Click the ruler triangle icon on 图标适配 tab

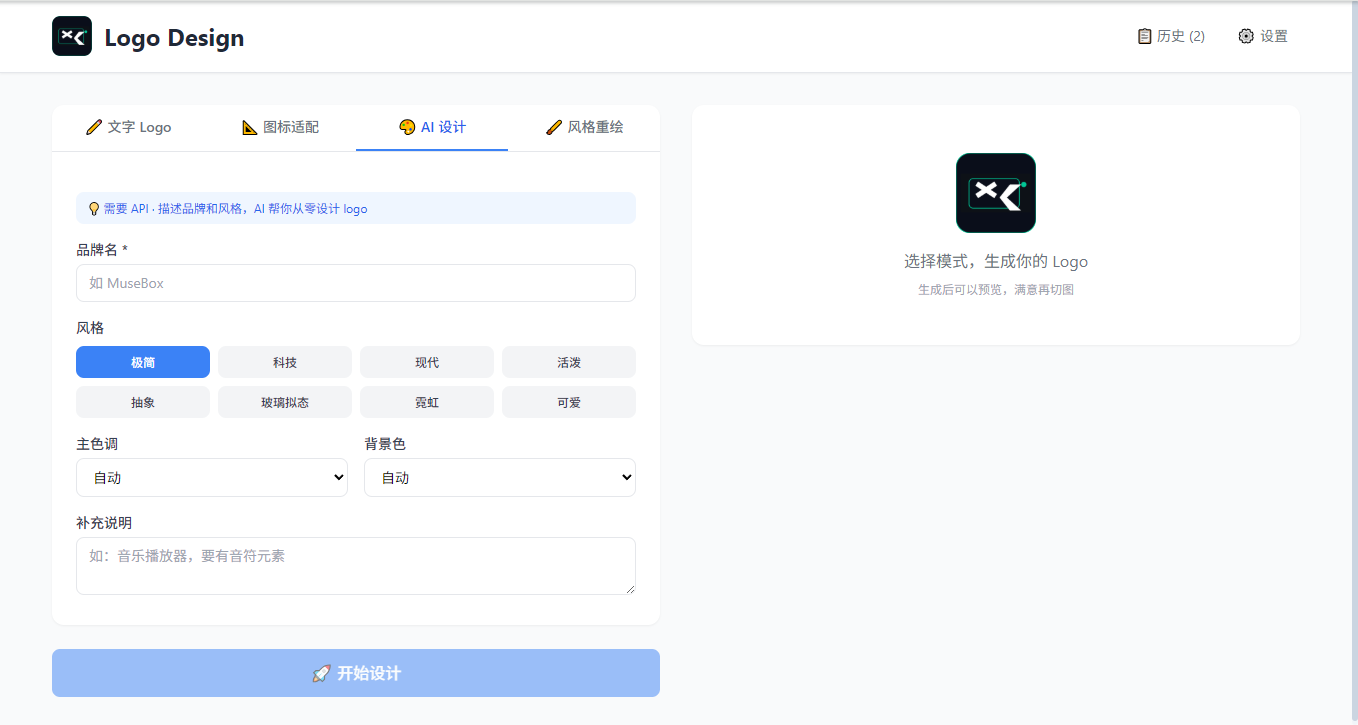pyautogui.click(x=250, y=127)
